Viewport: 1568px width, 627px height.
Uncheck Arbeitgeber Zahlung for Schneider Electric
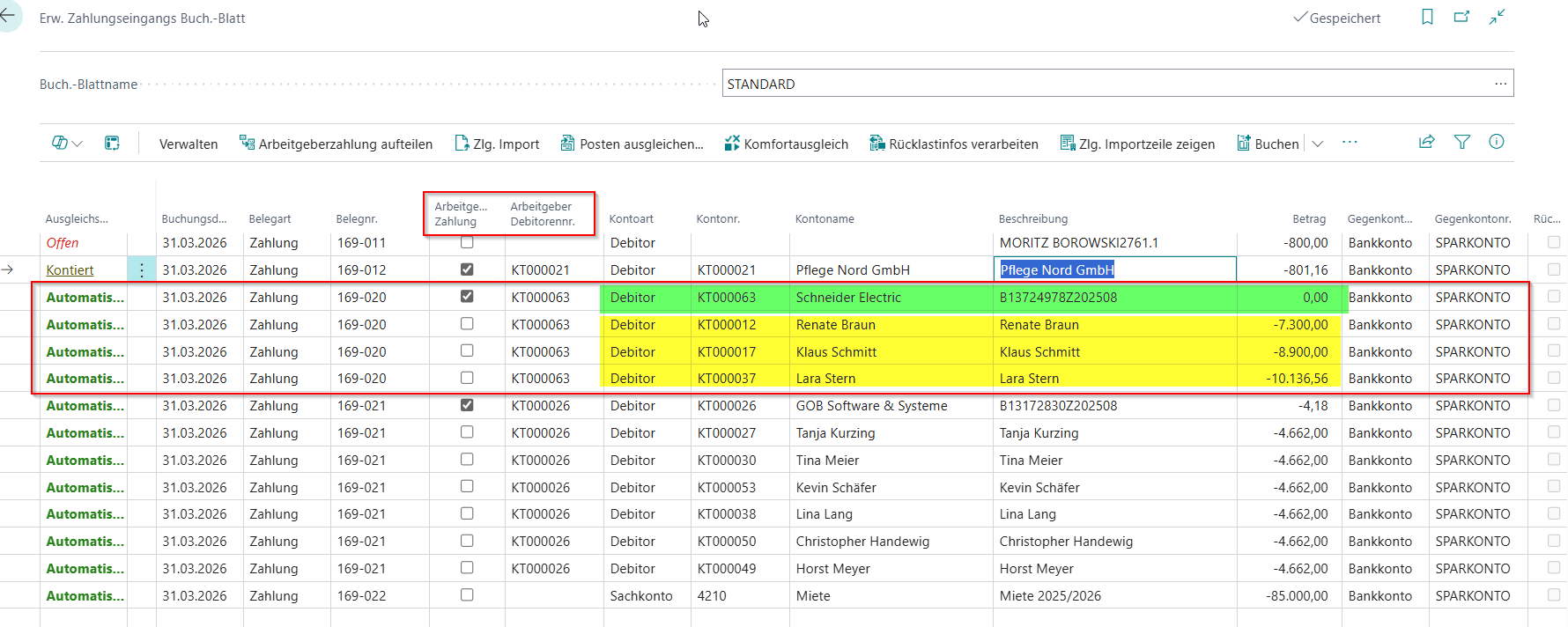click(x=467, y=297)
